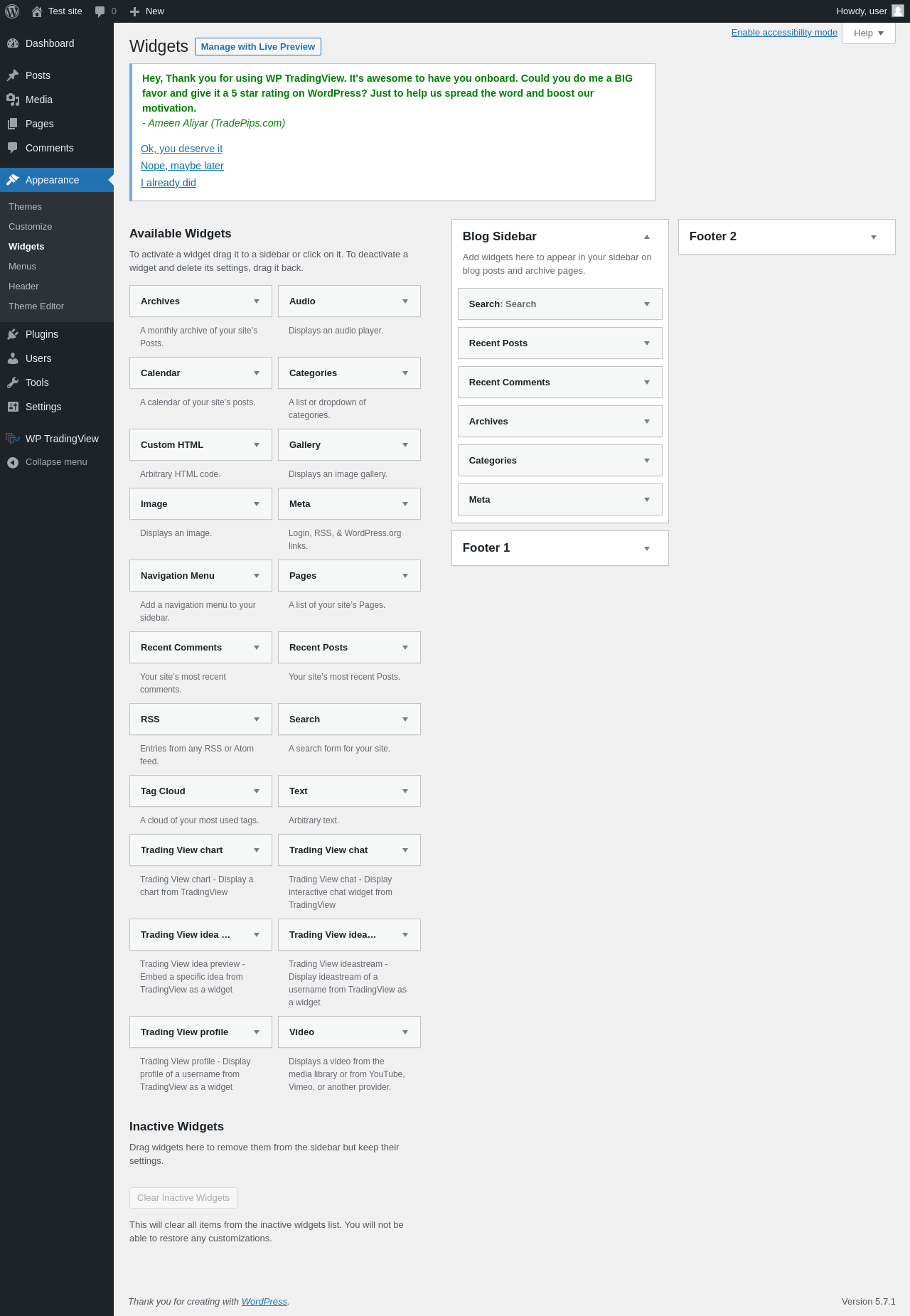Expand the Footer 1 widget area
This screenshot has height=1316, width=910.
(647, 549)
